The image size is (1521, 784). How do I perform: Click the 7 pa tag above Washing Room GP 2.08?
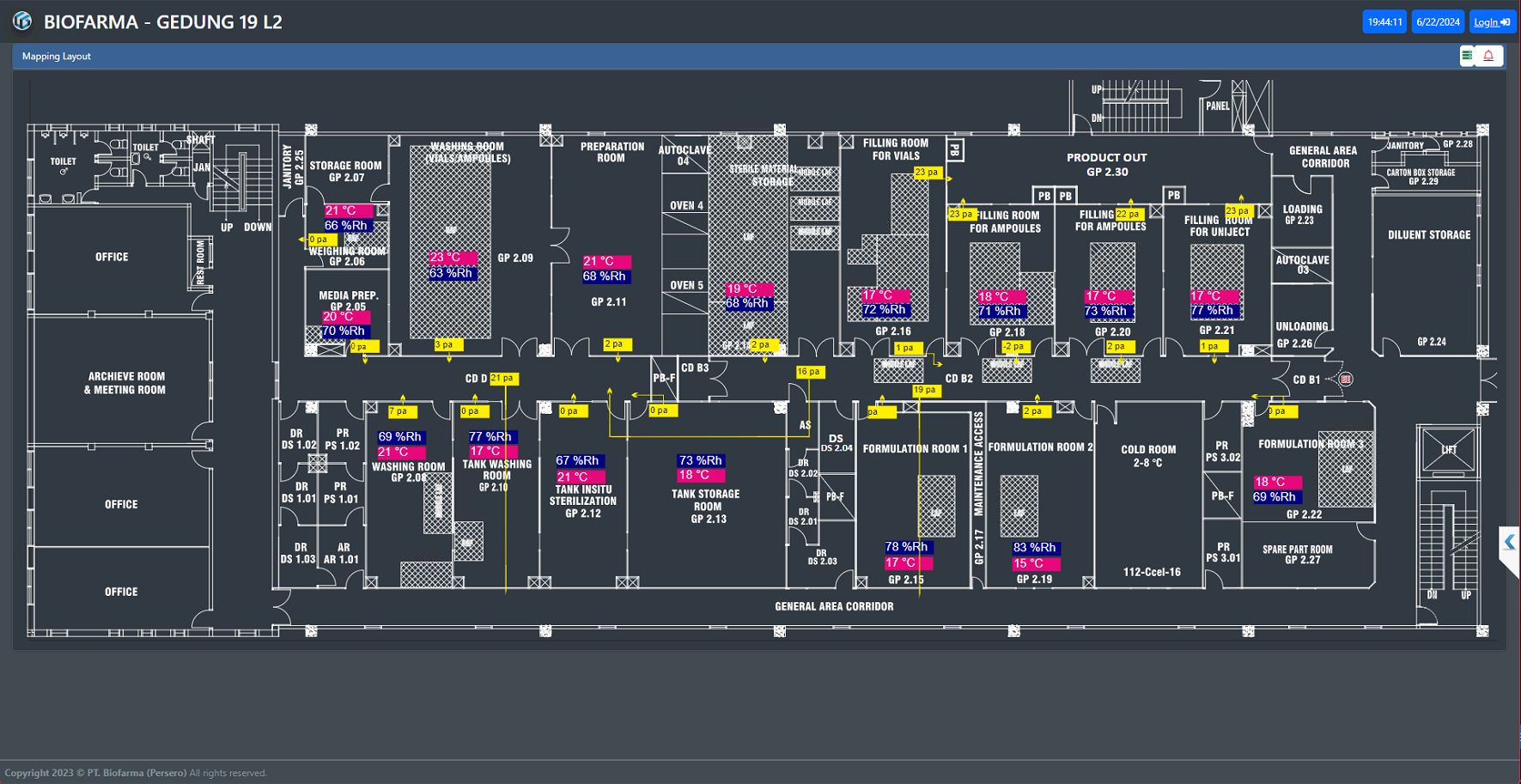pyautogui.click(x=401, y=411)
